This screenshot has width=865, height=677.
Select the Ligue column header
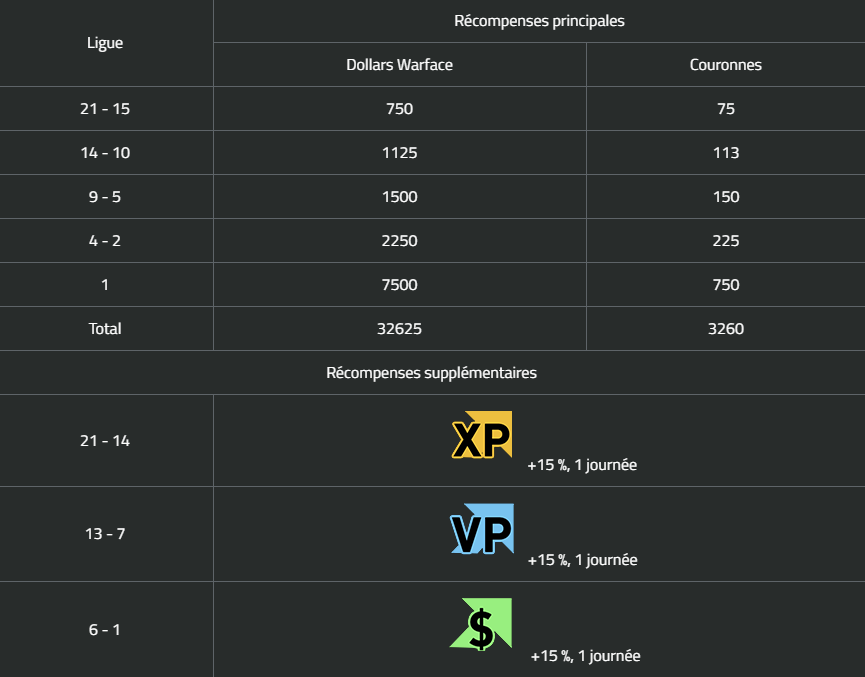pos(105,43)
